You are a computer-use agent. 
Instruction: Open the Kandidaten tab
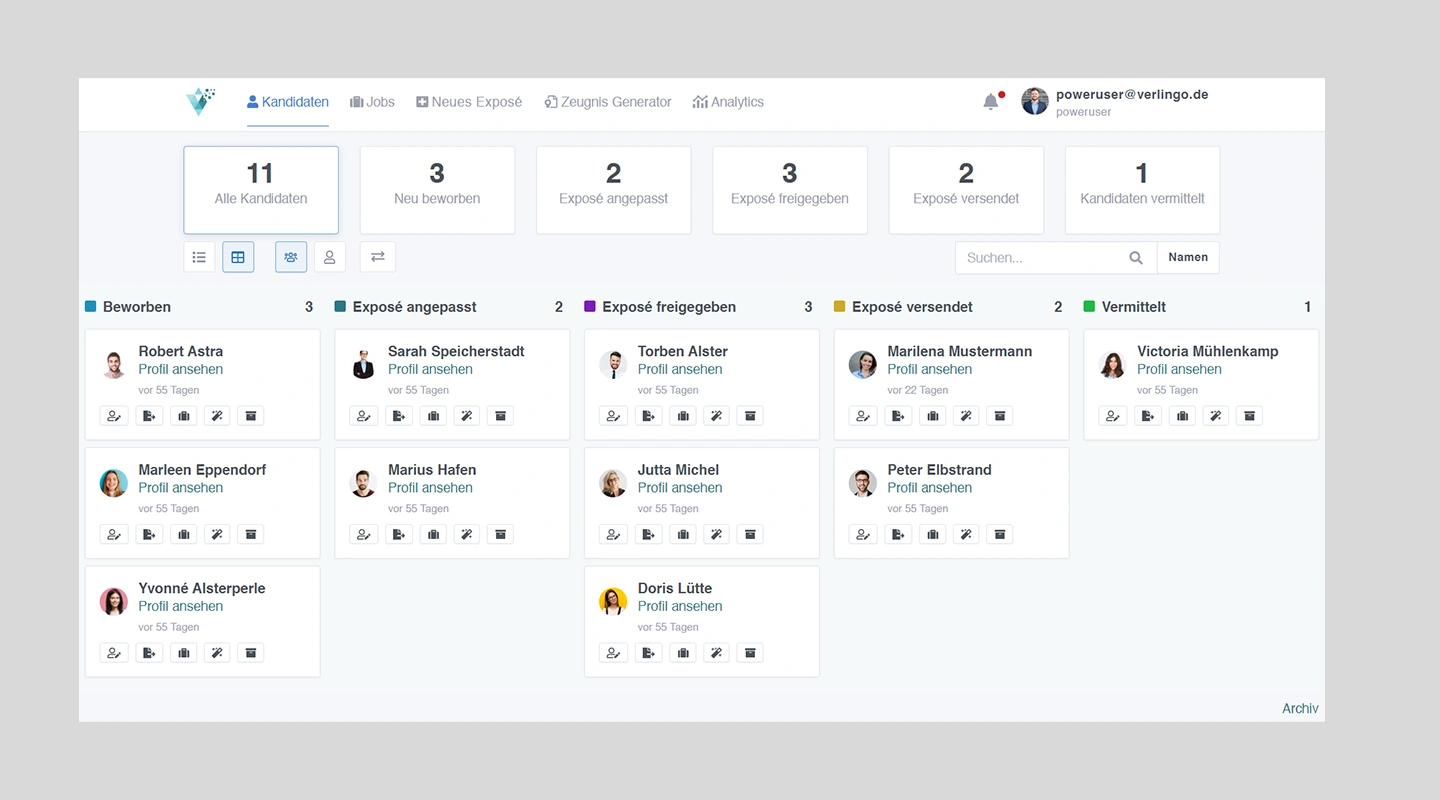[x=288, y=102]
